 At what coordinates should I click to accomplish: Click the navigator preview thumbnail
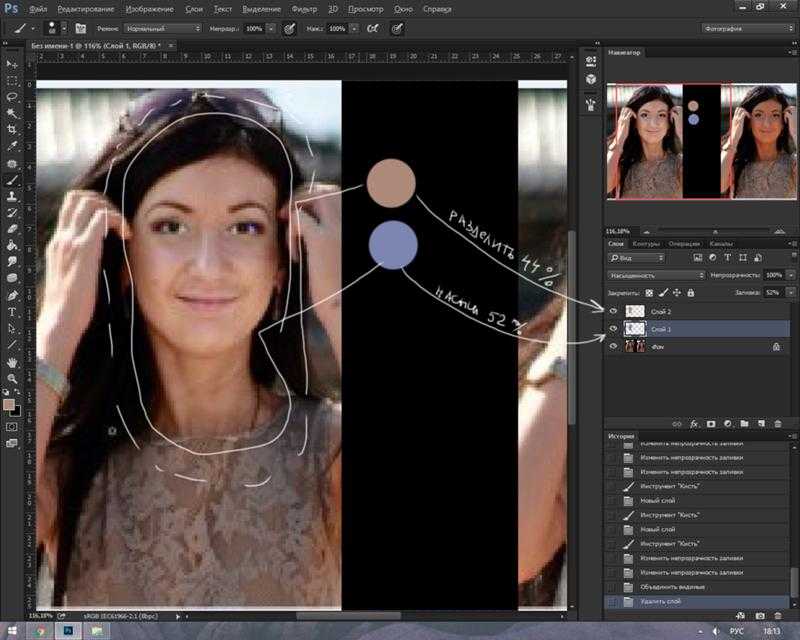click(x=701, y=141)
